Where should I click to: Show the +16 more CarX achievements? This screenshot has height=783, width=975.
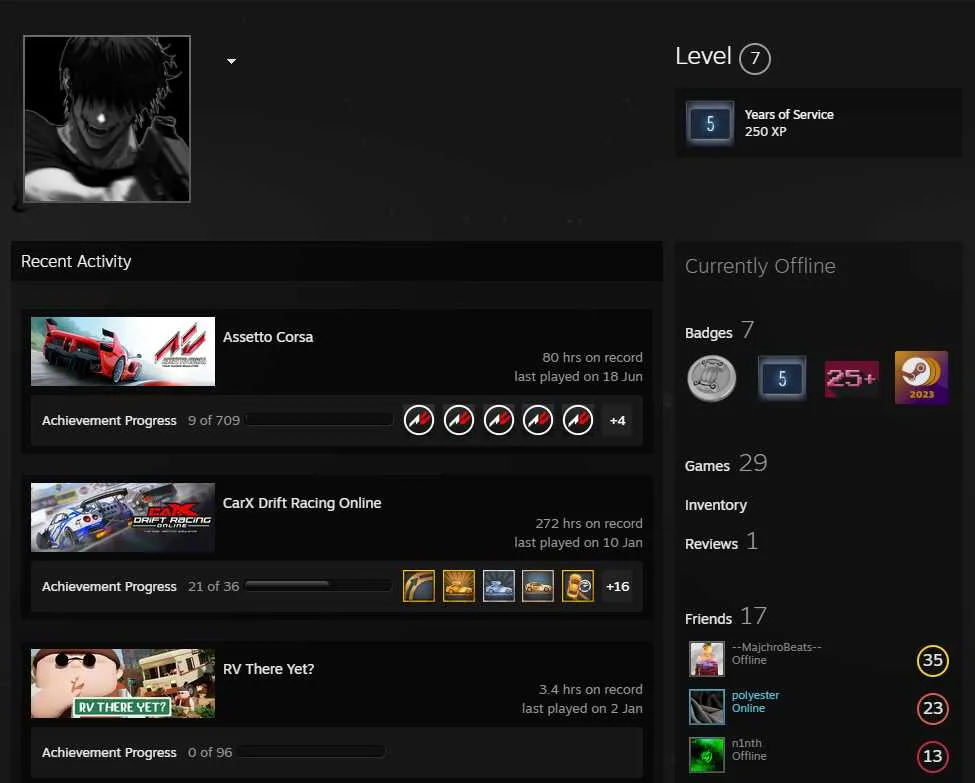pos(617,586)
